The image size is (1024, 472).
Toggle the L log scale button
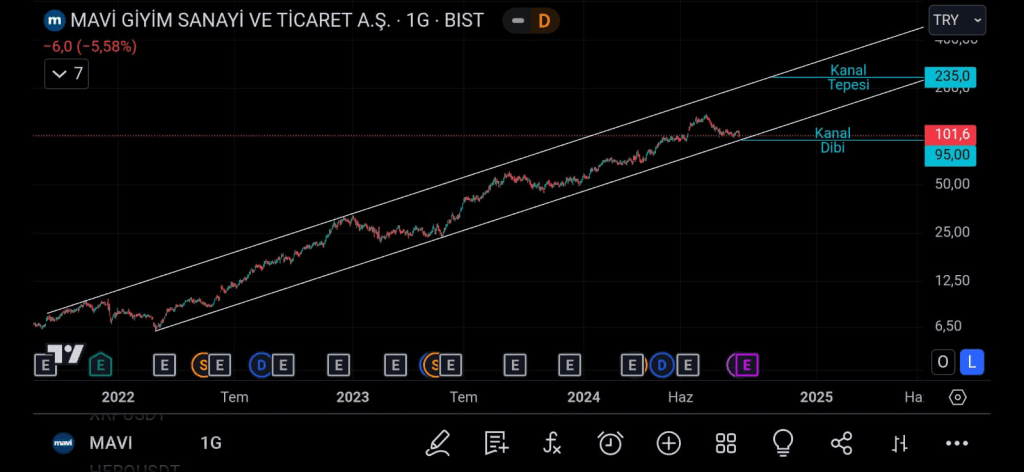(x=972, y=362)
